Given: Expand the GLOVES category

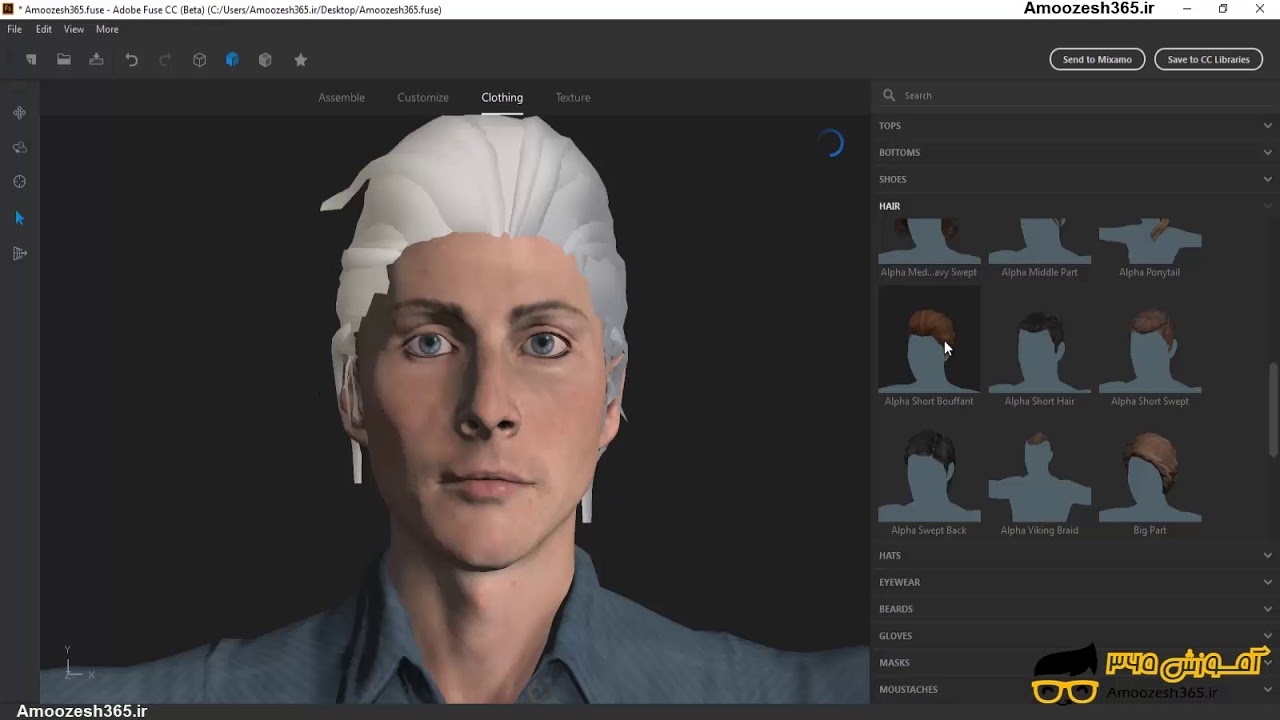Looking at the screenshot, I should coord(1075,636).
